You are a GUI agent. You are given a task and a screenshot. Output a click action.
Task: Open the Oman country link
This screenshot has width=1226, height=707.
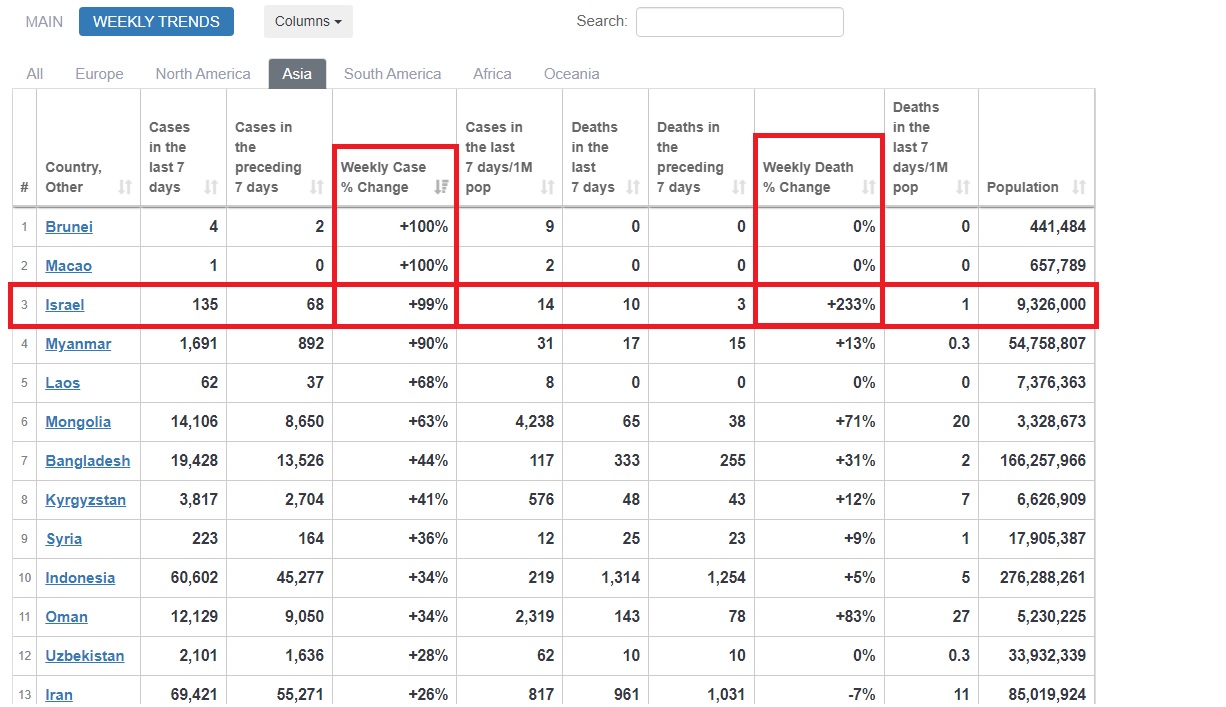tap(67, 617)
